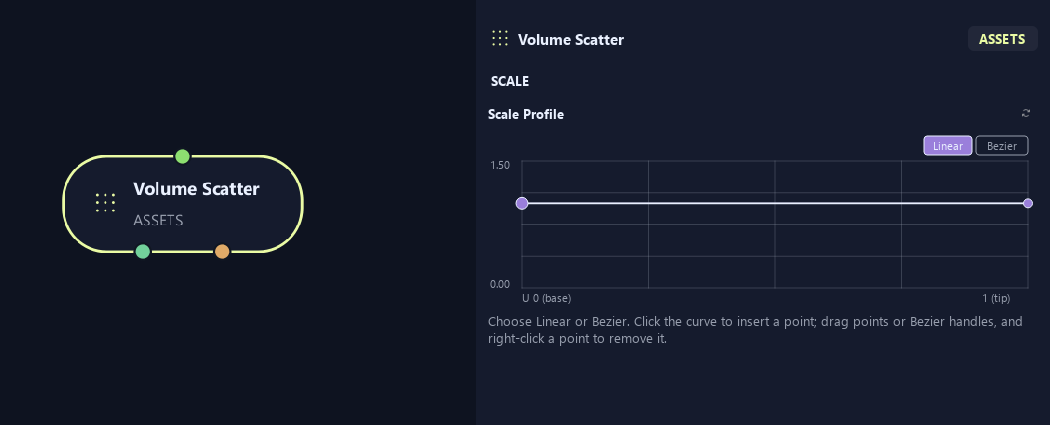Click the 1.50 axis label
Image resolution: width=1050 pixels, height=425 pixels.
point(500,165)
